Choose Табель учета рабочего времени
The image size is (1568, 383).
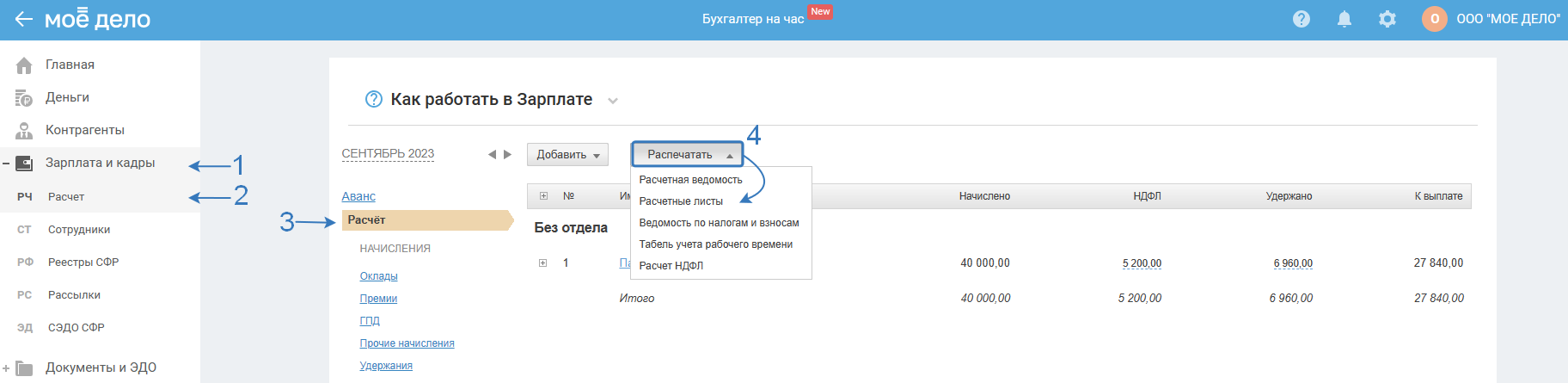[x=715, y=244]
